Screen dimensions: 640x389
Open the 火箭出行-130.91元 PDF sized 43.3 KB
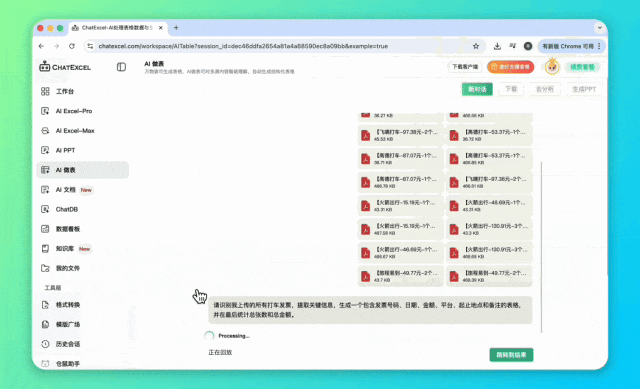coord(489,229)
